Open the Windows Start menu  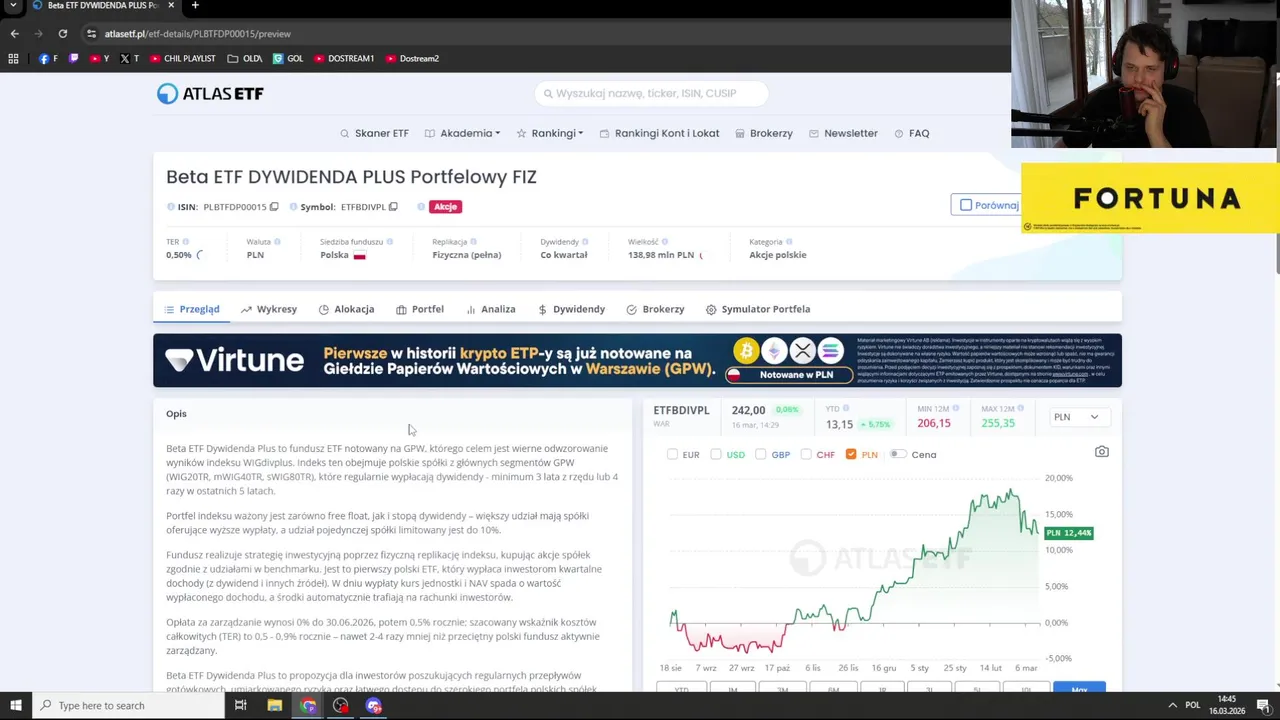pos(15,706)
